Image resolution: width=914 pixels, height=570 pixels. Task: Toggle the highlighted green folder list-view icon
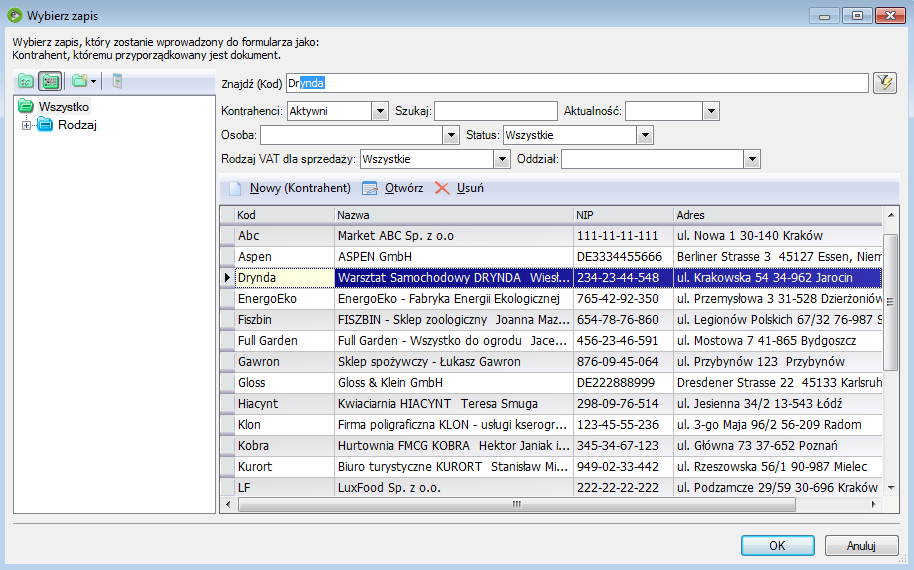coord(50,81)
